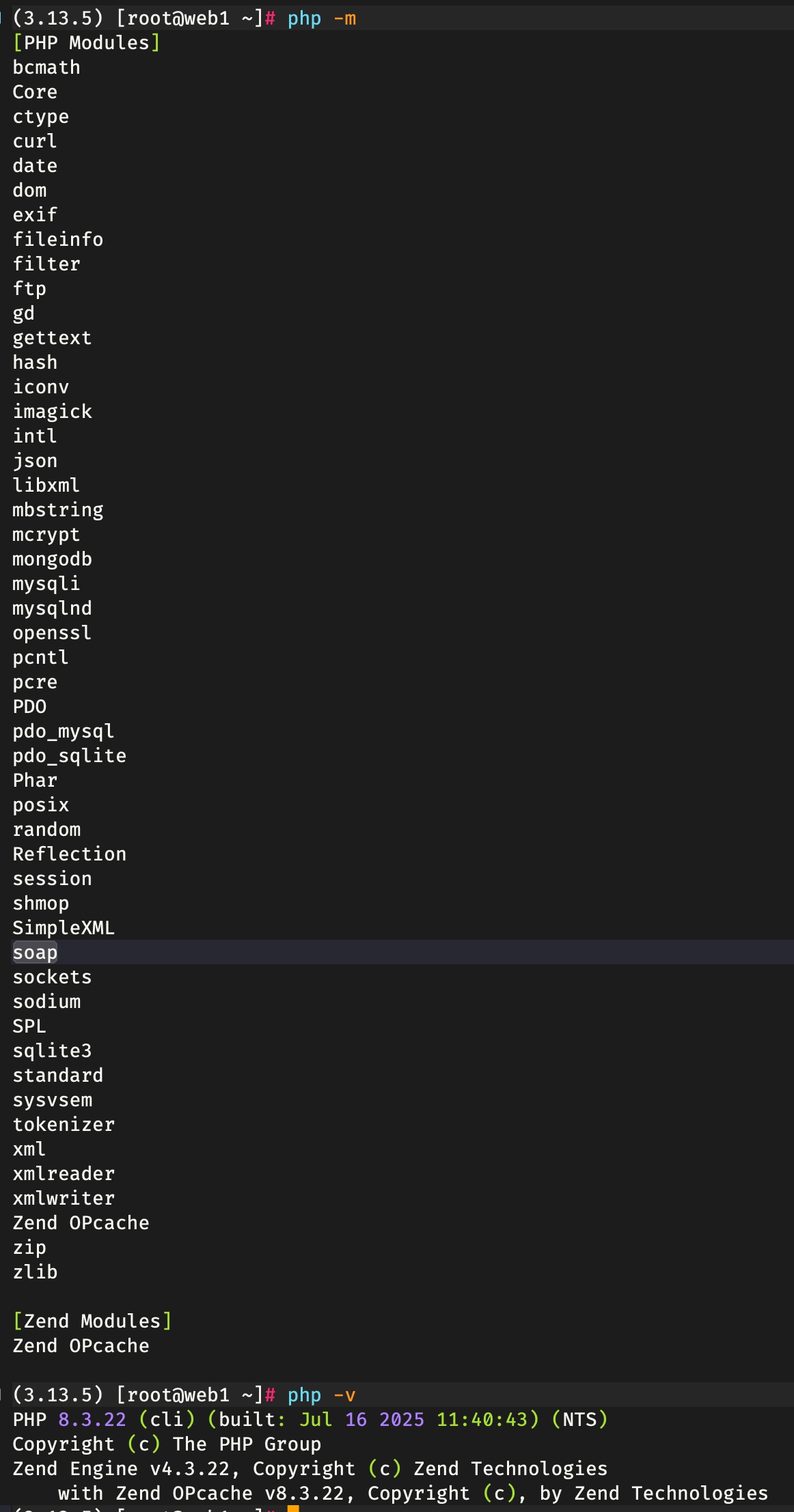The height and width of the screenshot is (1512, 794).
Task: Click the [PHP Modules] header line
Action: click(x=86, y=43)
